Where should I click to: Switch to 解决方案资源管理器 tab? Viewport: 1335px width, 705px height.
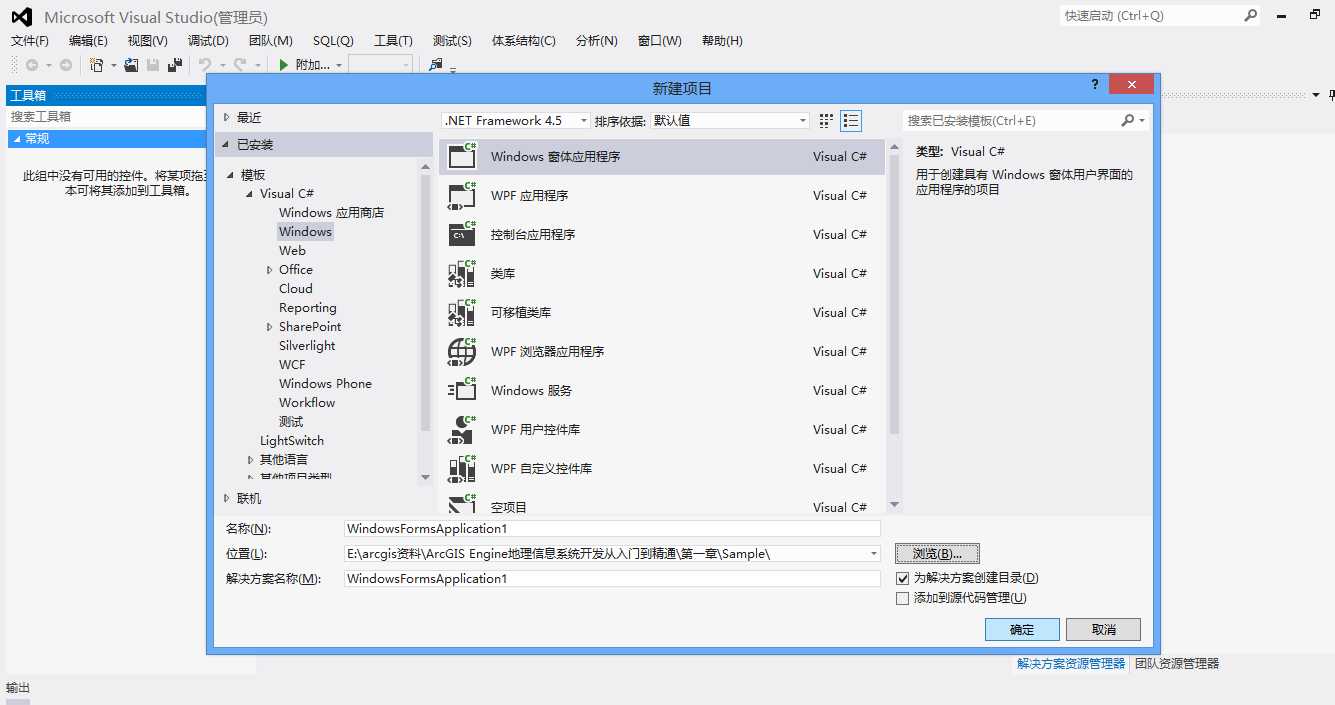tap(1071, 663)
